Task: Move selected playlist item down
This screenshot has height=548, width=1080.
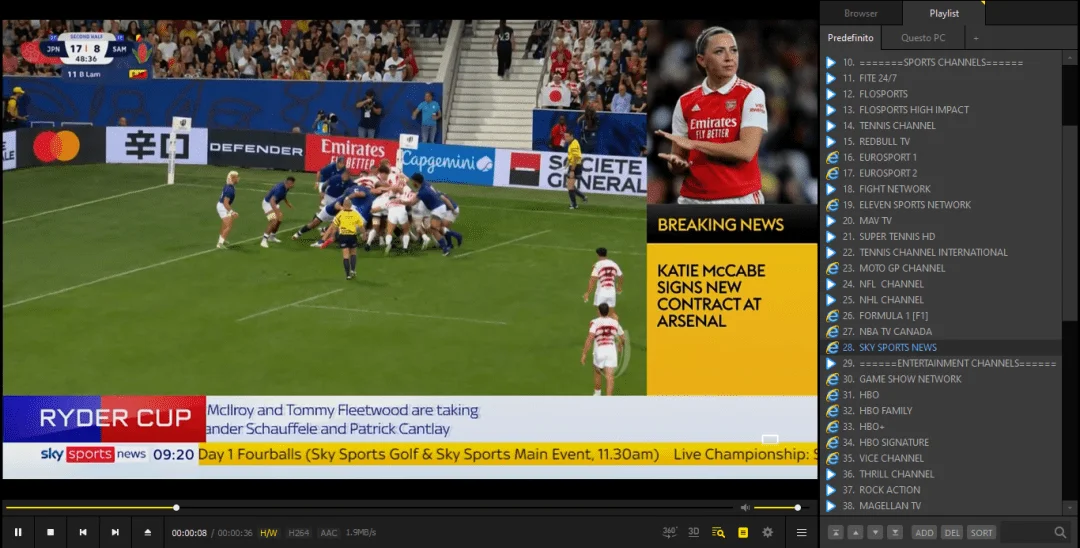Action: pos(875,532)
